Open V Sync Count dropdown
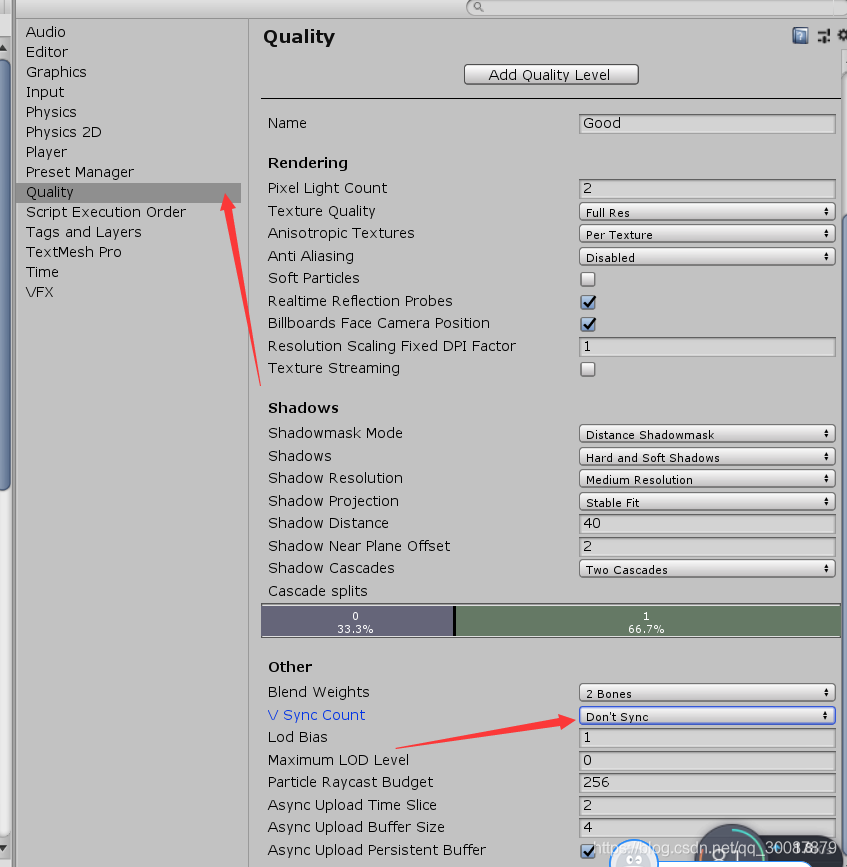Screen dimensions: 847x867 click(707, 716)
